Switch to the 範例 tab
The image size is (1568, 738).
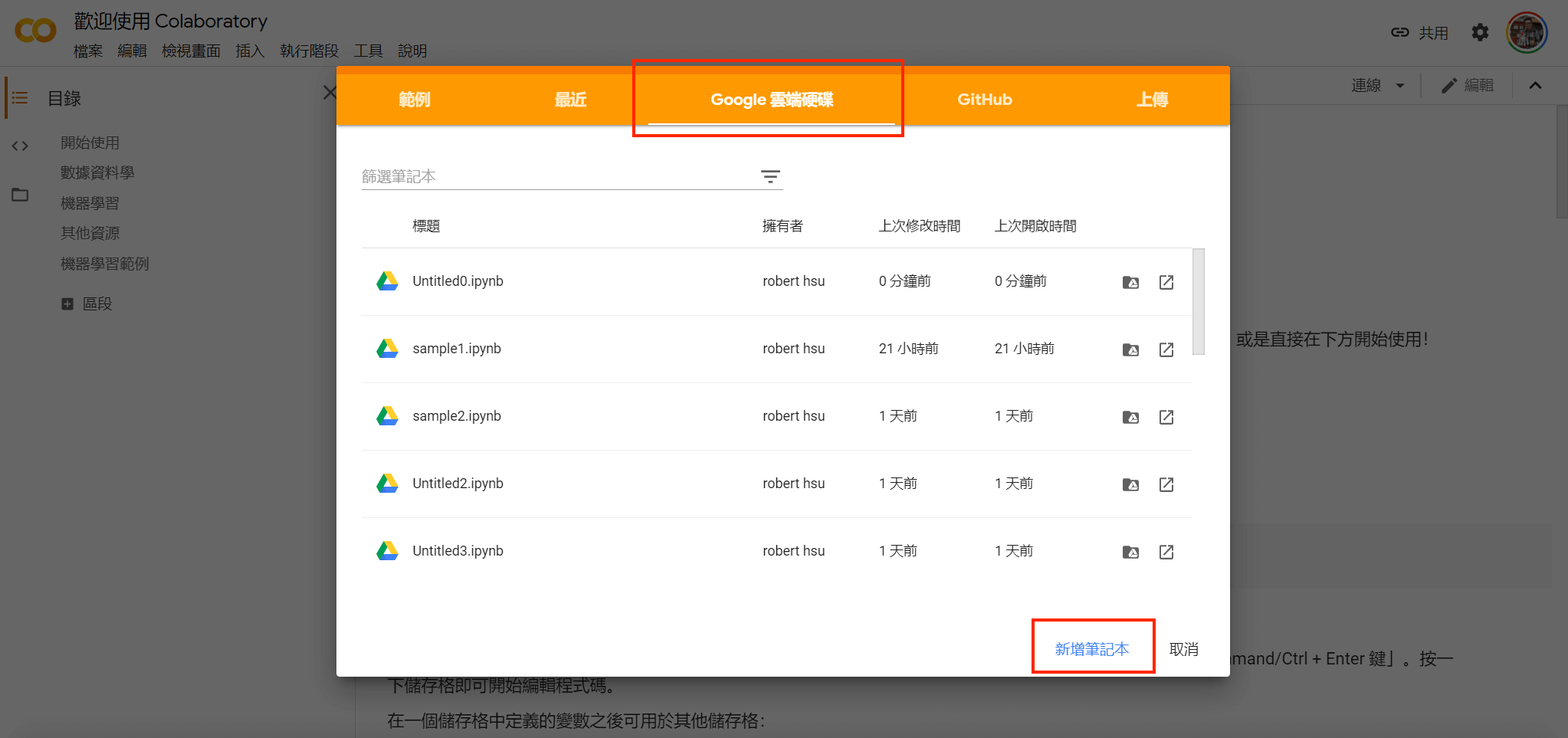coord(415,100)
